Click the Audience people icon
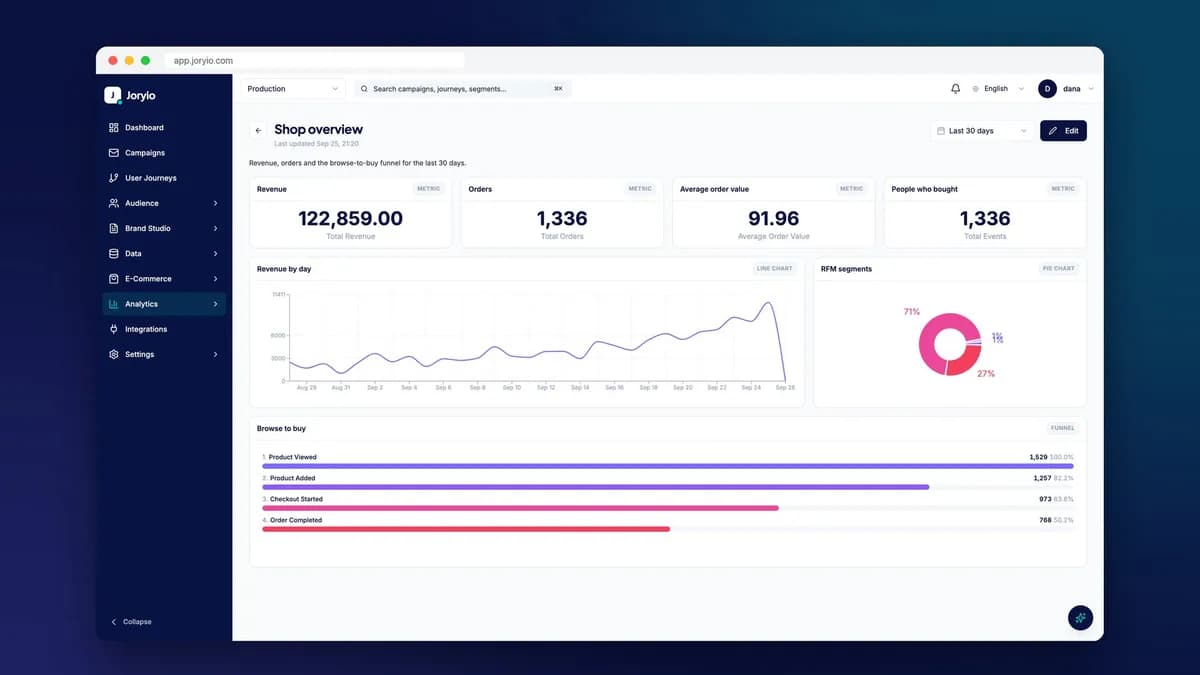Image resolution: width=1200 pixels, height=675 pixels. (x=114, y=203)
